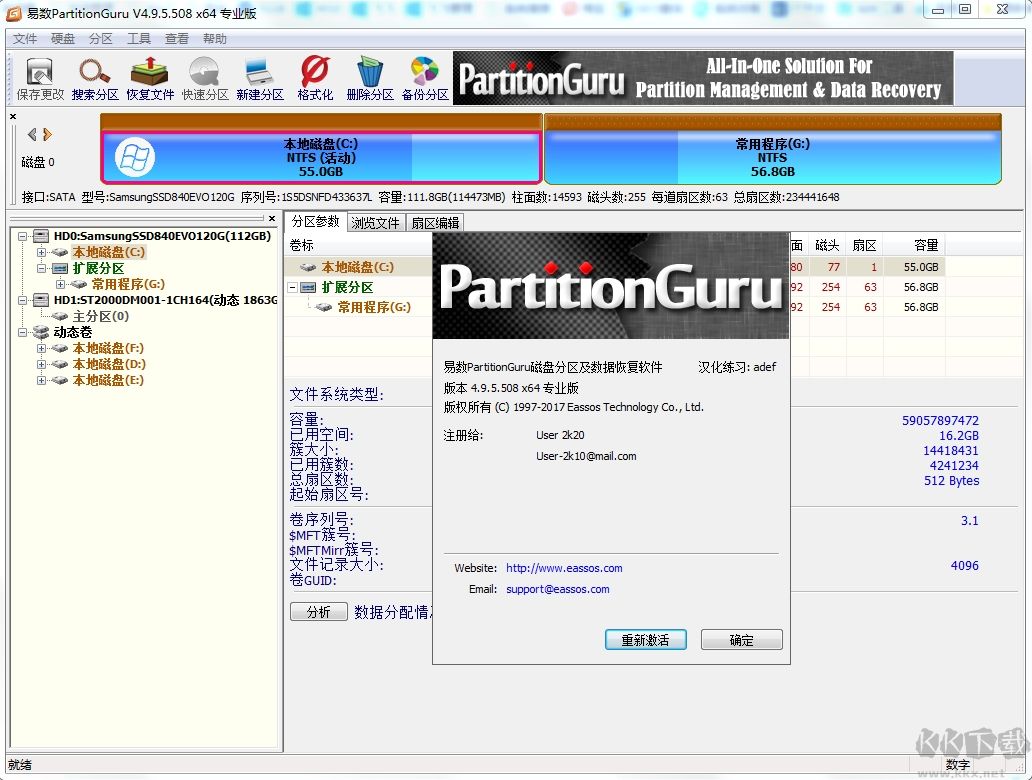Viewport: 1032px width, 780px height.
Task: Launch the 快速分区 quick partition tool
Action: click(x=203, y=77)
